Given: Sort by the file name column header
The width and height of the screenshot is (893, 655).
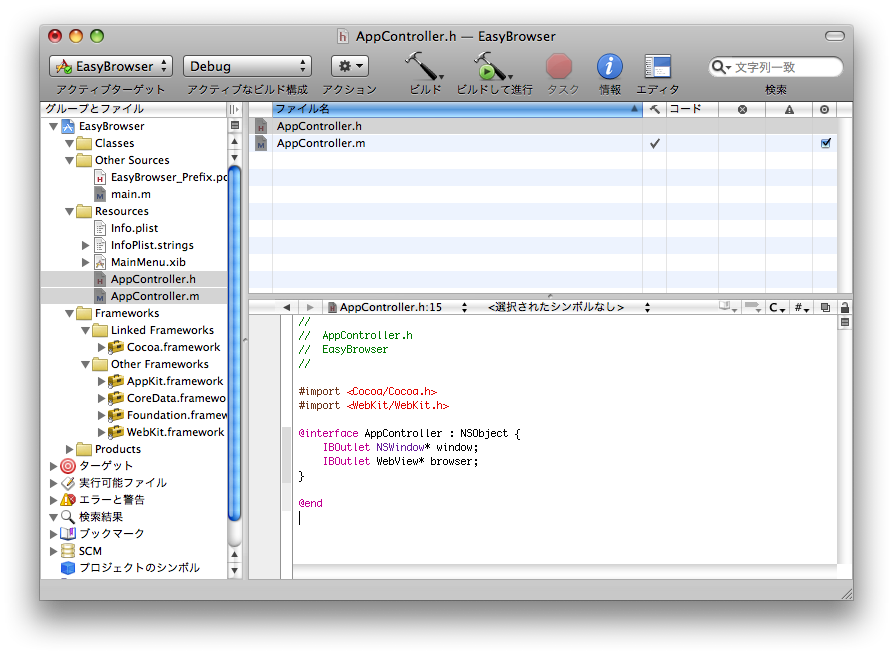Looking at the screenshot, I should (x=457, y=109).
